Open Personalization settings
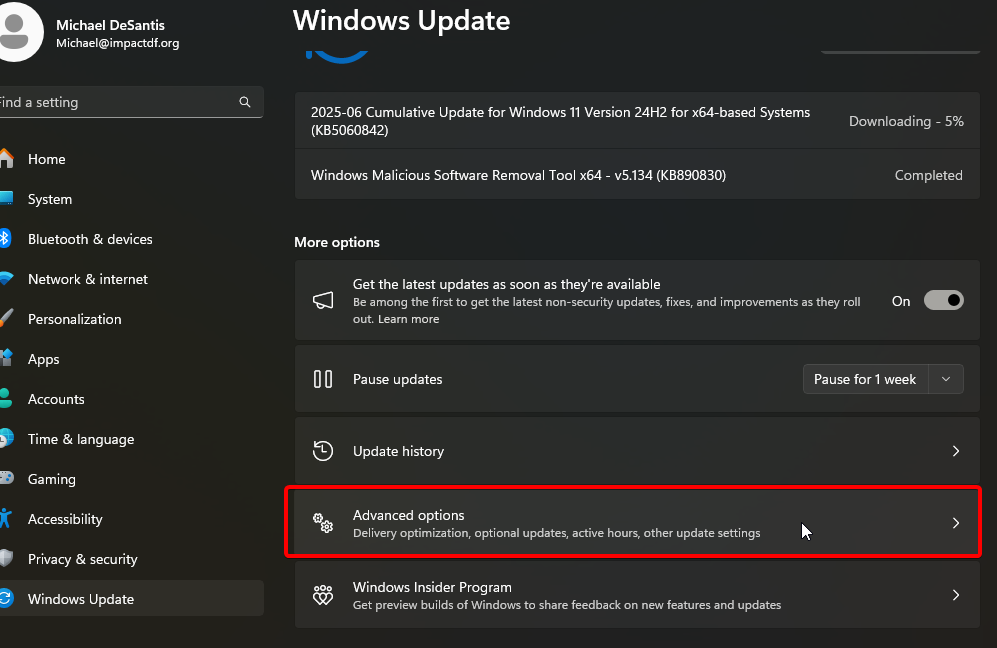 click(74, 319)
